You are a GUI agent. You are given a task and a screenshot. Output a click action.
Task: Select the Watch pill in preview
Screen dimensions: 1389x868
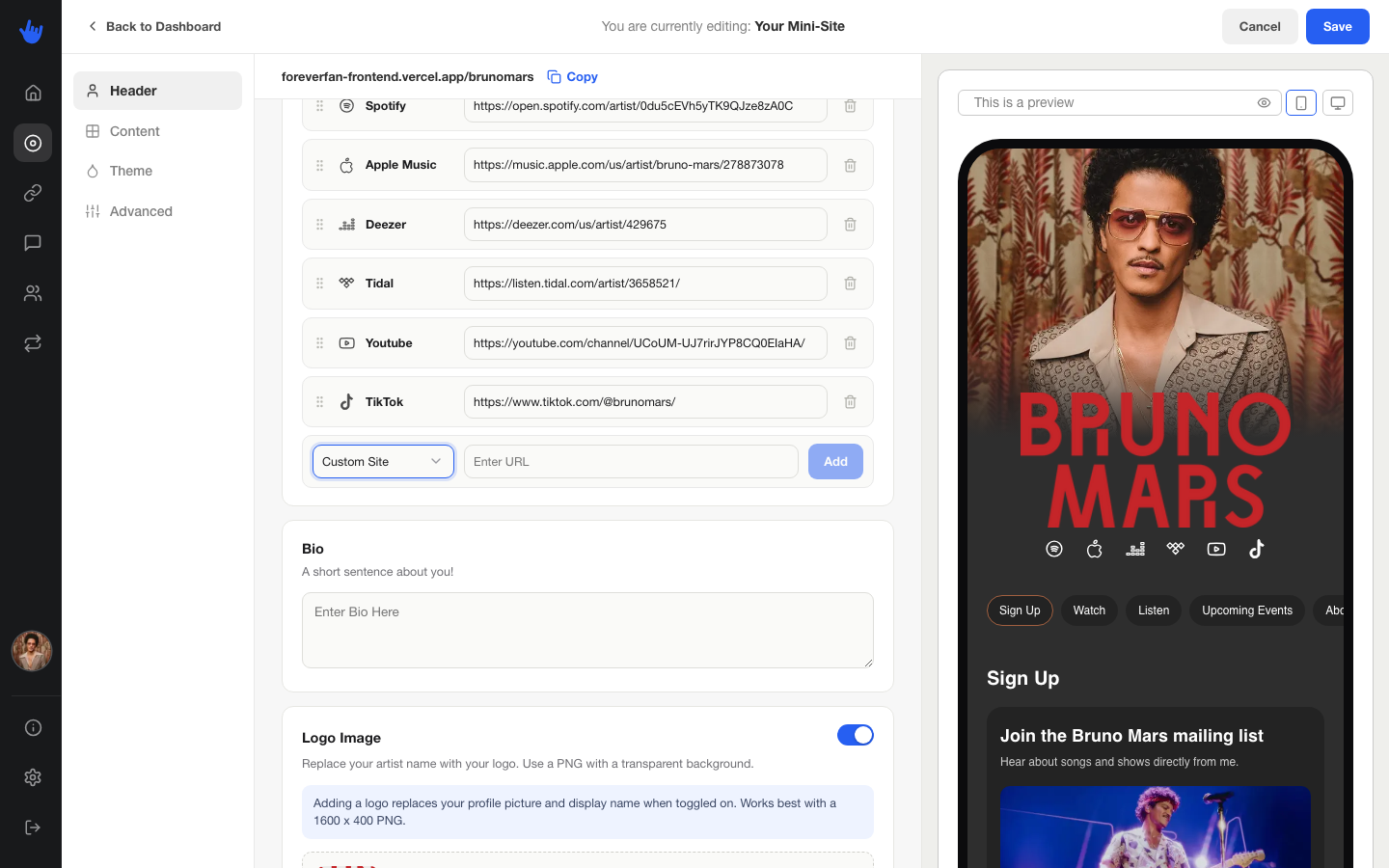tap(1089, 610)
